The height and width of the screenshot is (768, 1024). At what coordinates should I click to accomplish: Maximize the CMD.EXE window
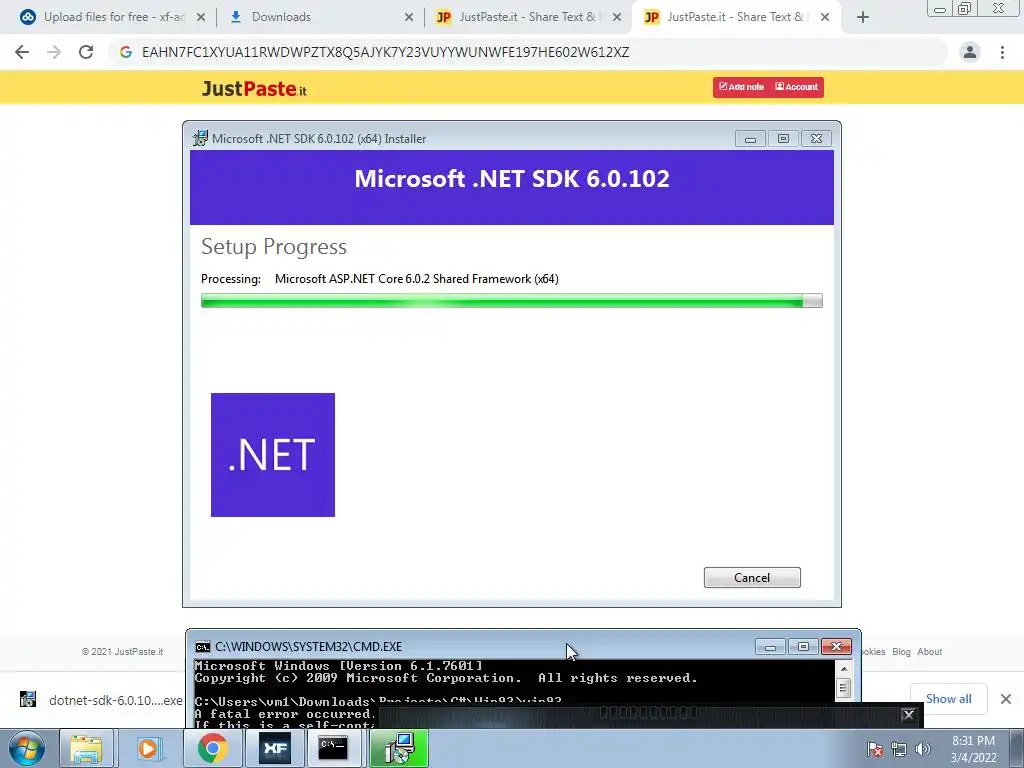click(803, 647)
